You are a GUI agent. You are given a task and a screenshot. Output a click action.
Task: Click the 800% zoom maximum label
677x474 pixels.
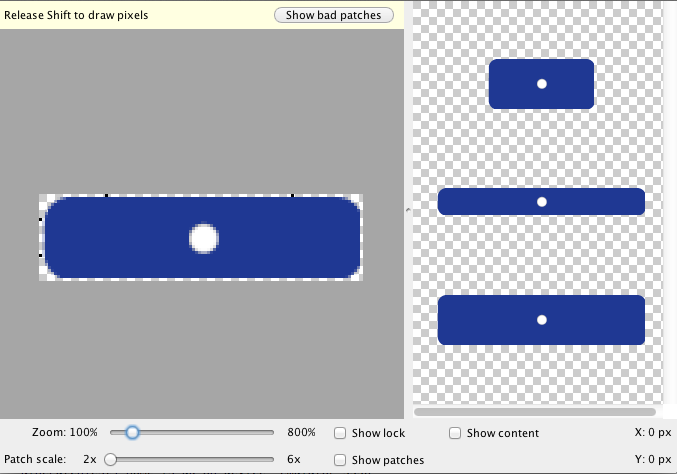[x=301, y=432]
